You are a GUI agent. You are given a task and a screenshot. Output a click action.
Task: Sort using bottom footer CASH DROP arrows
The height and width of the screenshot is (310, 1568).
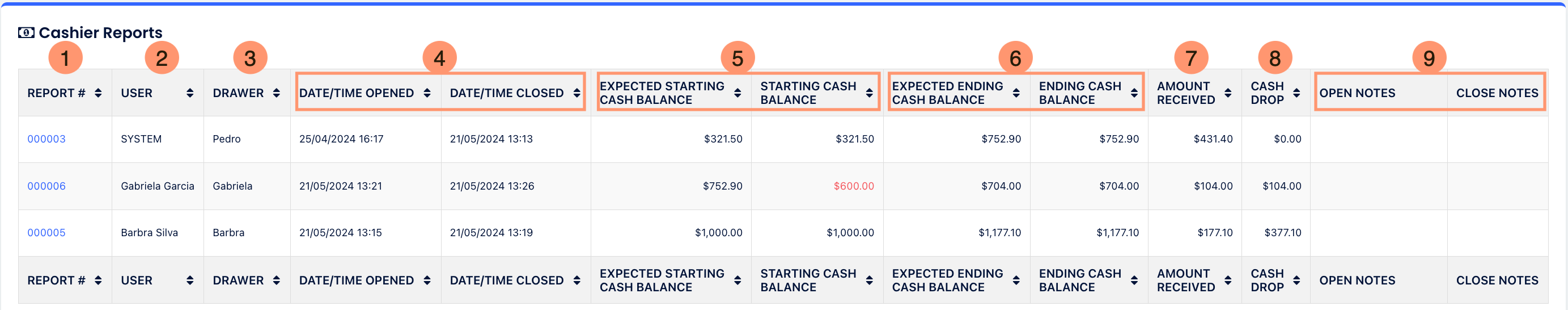pos(1296,280)
